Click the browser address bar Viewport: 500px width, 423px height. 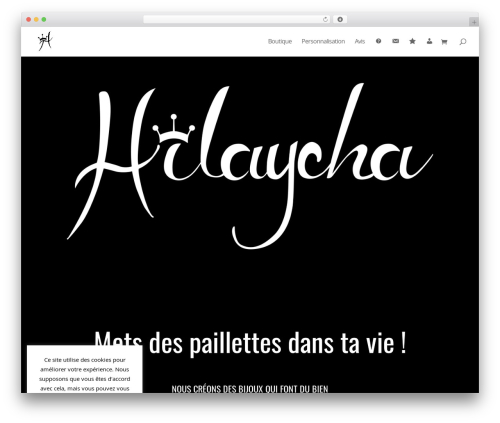click(x=237, y=20)
